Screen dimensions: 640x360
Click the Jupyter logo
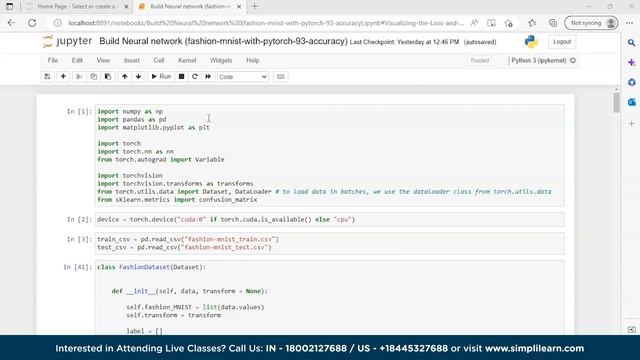click(x=67, y=42)
